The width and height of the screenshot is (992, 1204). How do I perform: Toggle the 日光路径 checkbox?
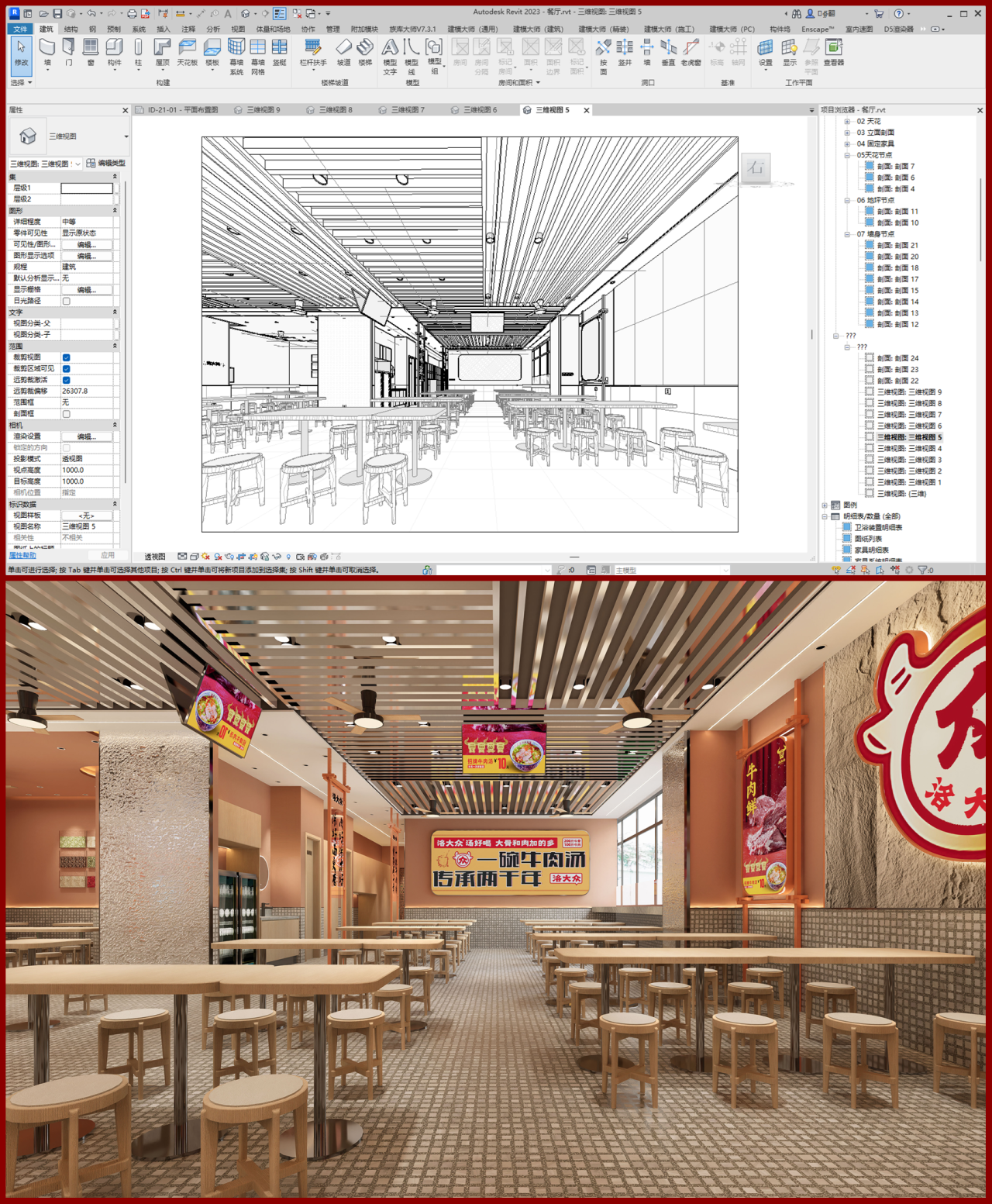[x=67, y=301]
